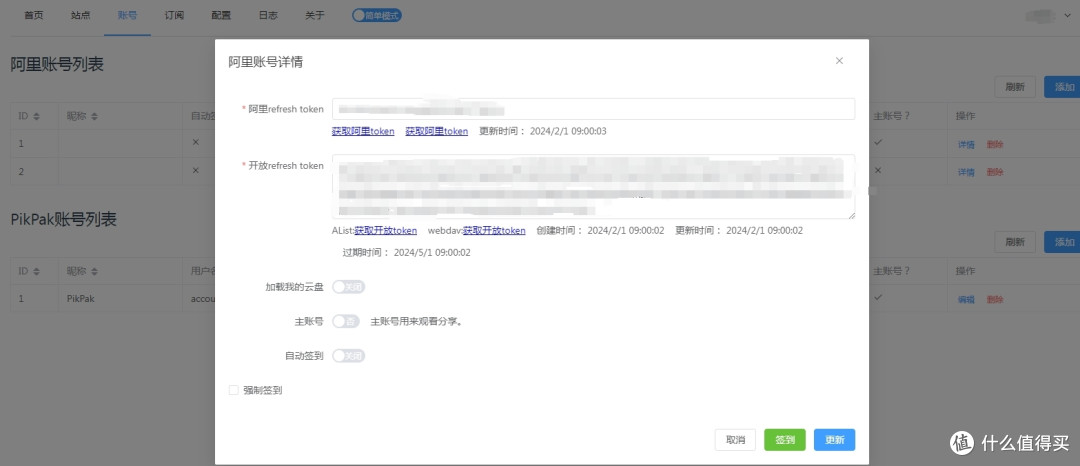Click the 取消 button in the dialog

pyautogui.click(x=735, y=440)
